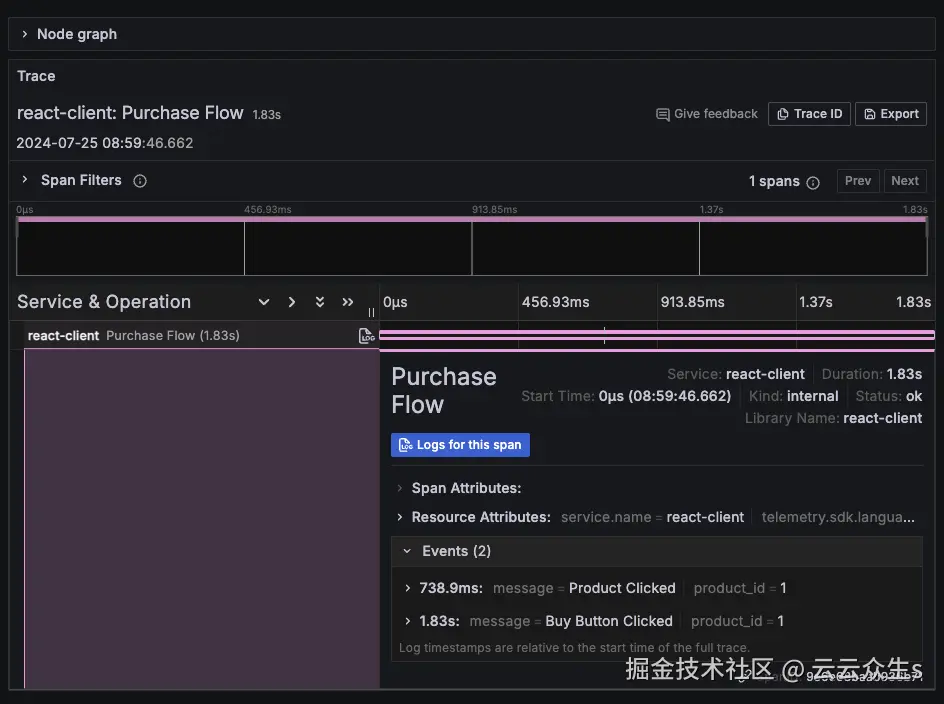Screen dimensions: 944x704
Task: Click the 'service.name = react-client' attribute
Action: tap(652, 517)
